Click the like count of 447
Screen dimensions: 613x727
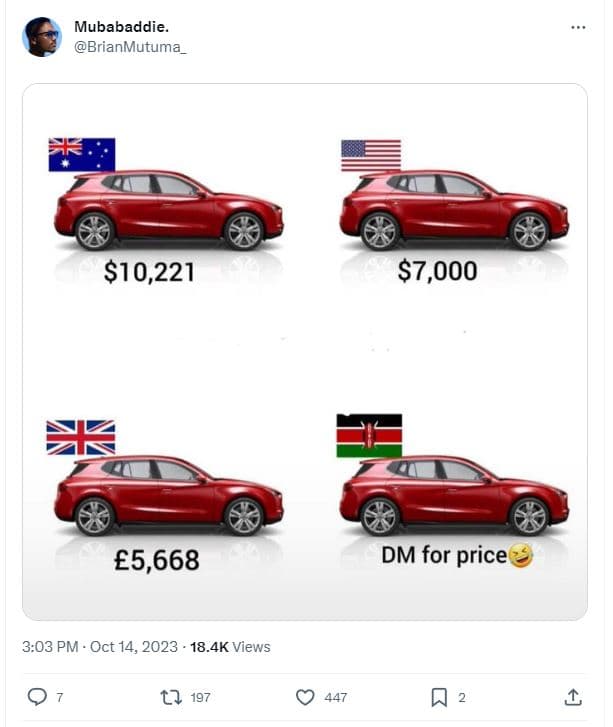337,698
